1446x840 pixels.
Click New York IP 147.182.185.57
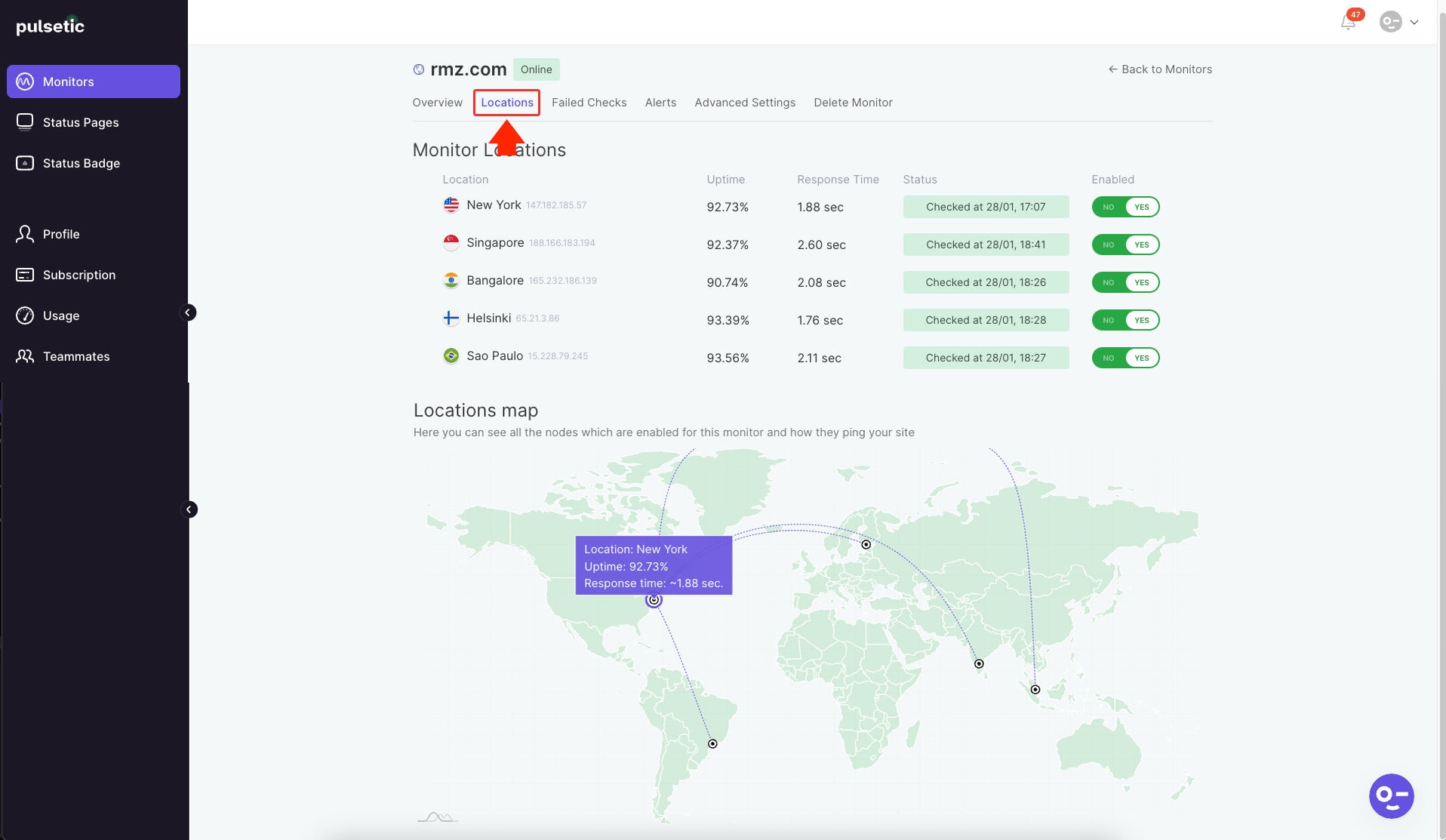point(556,205)
